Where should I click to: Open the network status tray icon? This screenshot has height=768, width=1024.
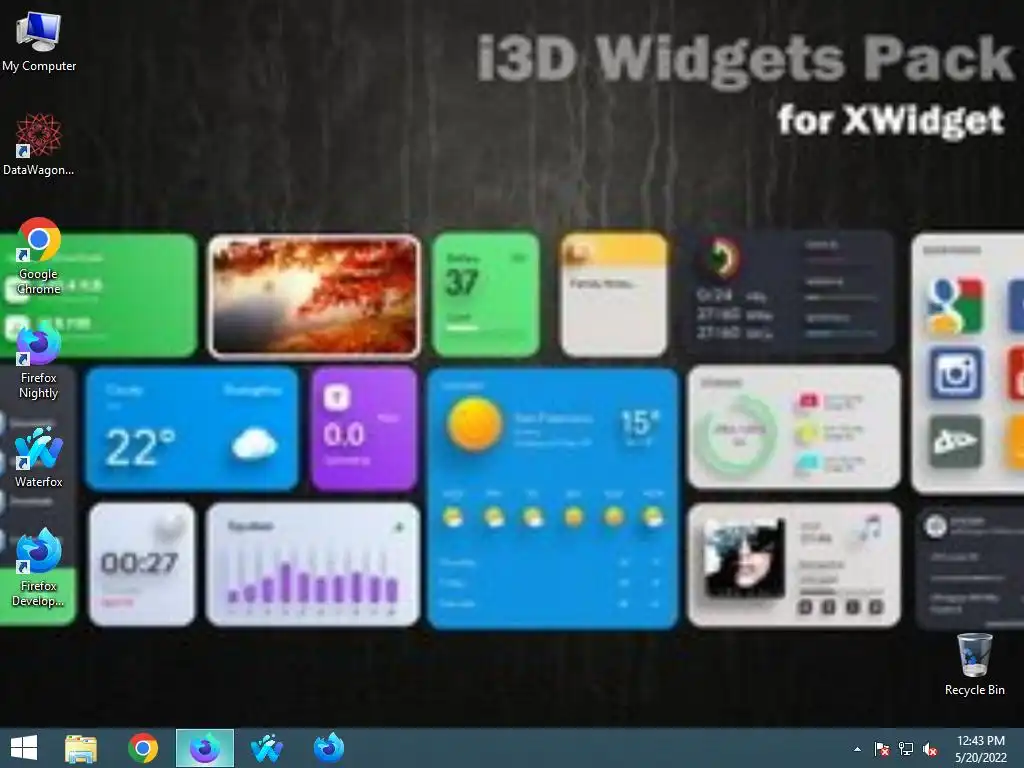[906, 749]
